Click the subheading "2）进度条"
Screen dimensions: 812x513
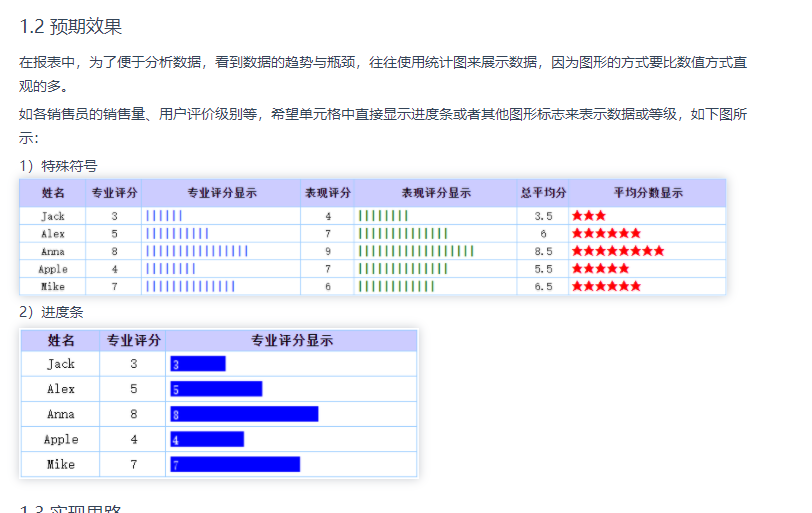(51, 312)
